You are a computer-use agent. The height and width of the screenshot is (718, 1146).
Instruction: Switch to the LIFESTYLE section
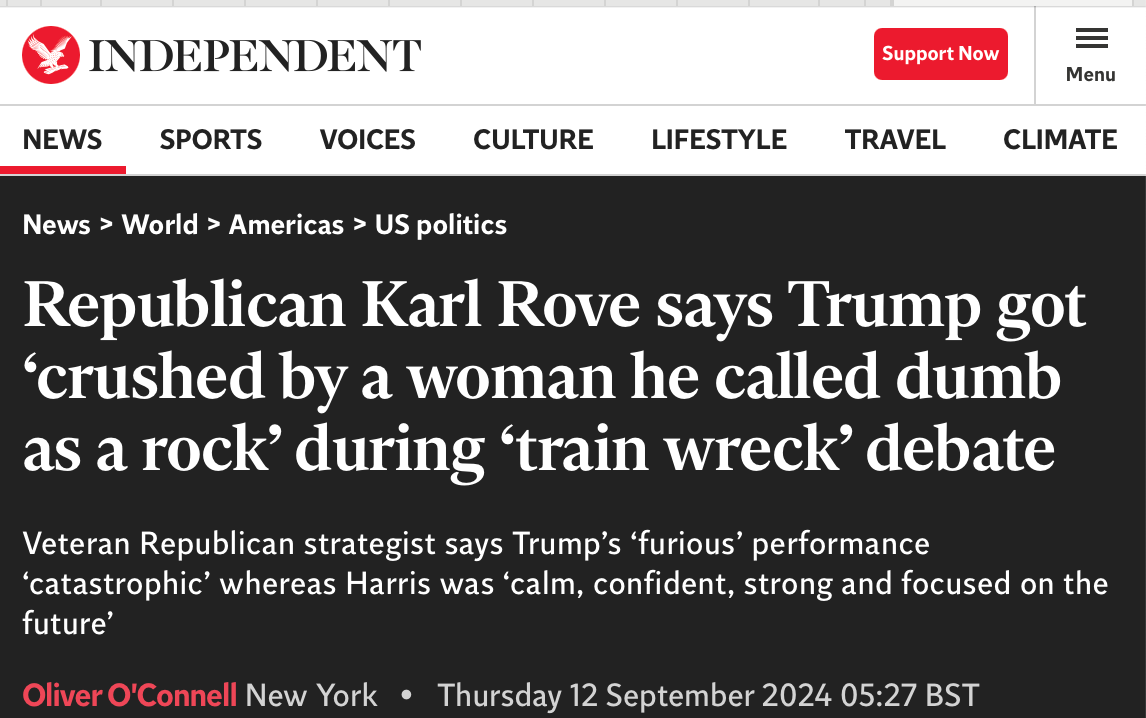click(719, 140)
